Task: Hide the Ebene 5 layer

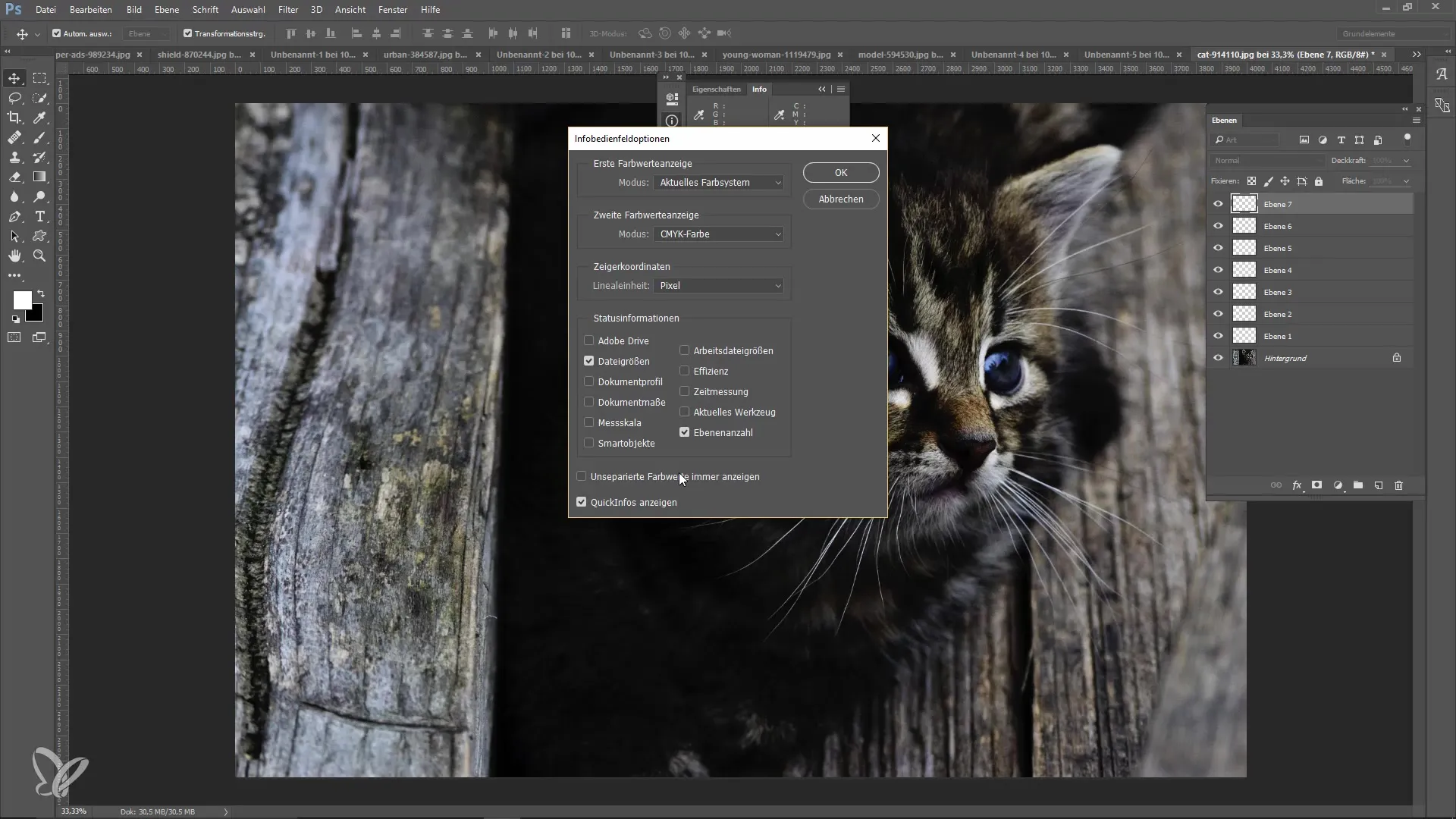Action: (1218, 248)
